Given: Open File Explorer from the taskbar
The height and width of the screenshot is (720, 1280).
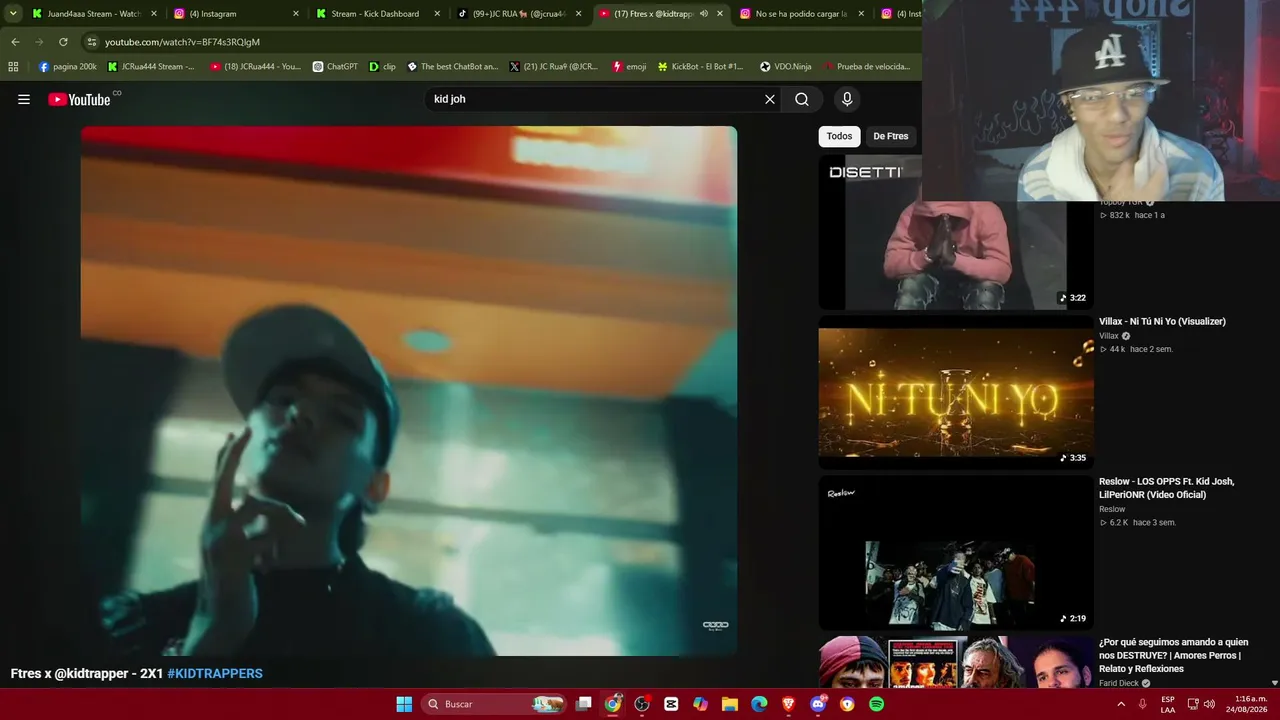Looking at the screenshot, I should click(x=730, y=704).
